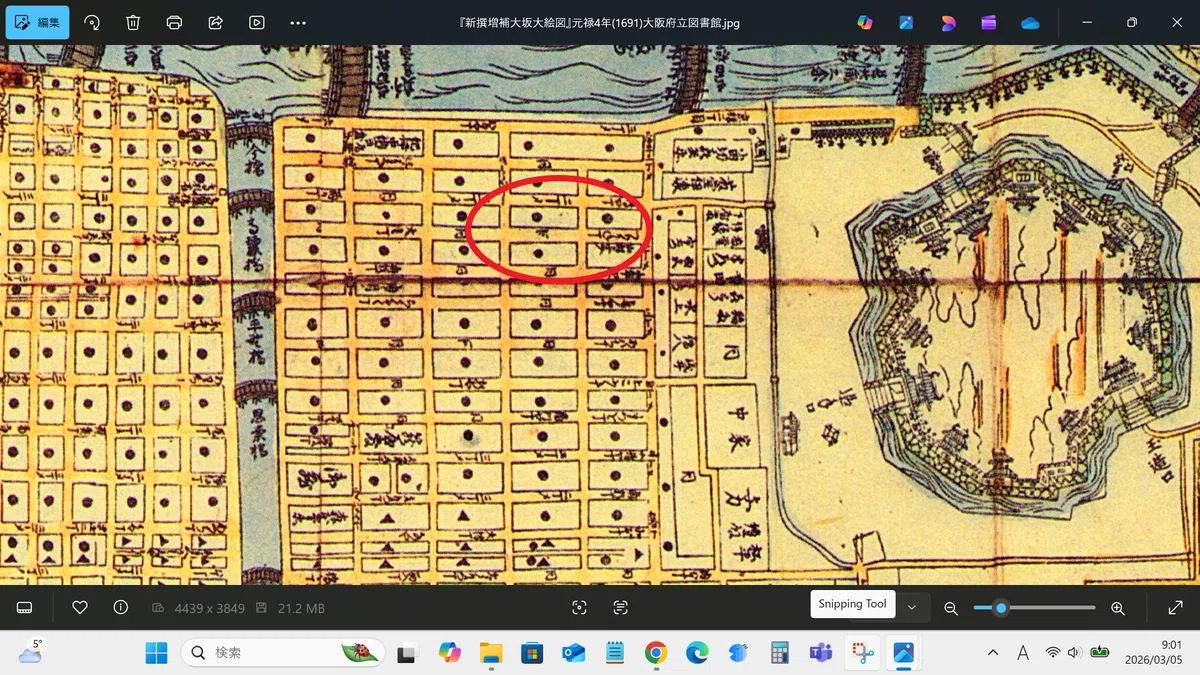
Task: Open the Windows Start menu
Action: pos(157,653)
